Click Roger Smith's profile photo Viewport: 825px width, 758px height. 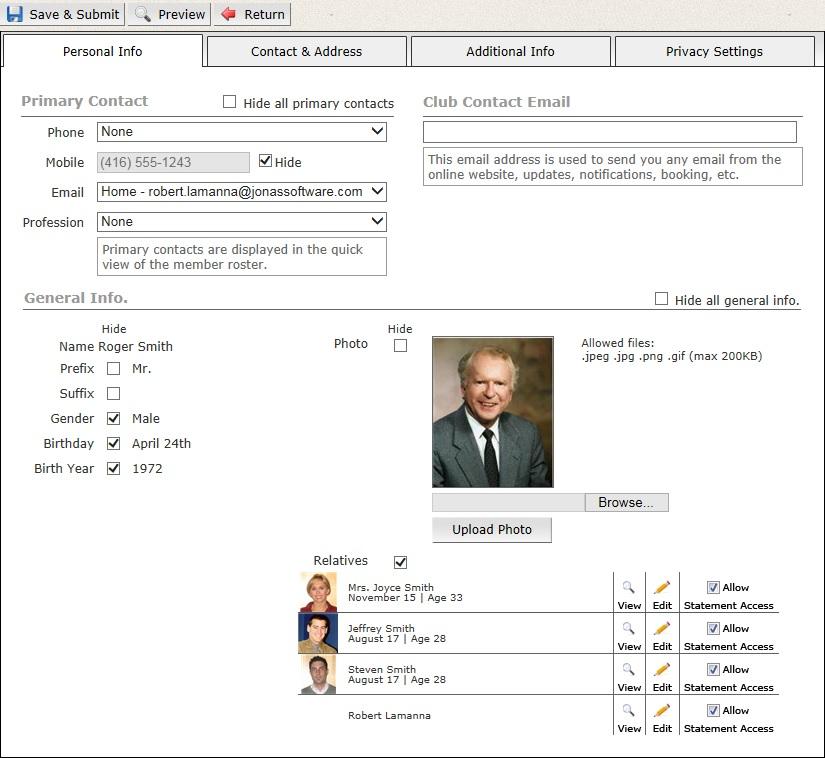pyautogui.click(x=493, y=412)
